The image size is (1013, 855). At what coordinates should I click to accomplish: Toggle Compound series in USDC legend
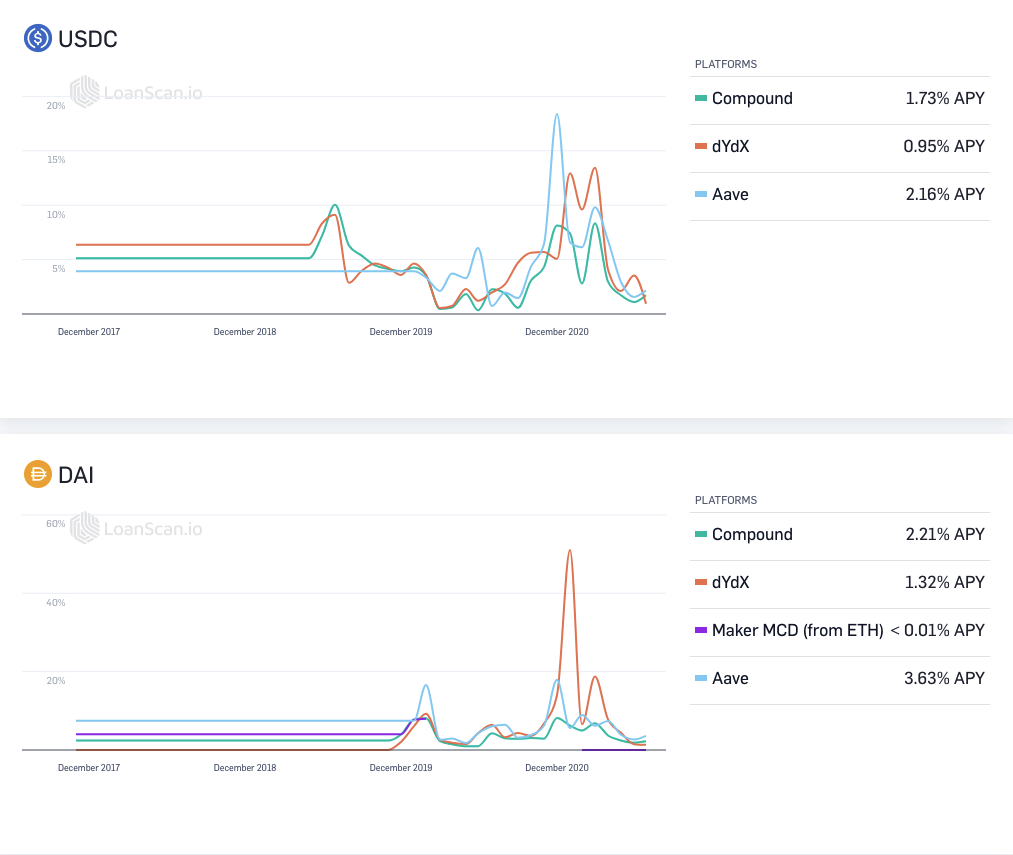[x=840, y=98]
